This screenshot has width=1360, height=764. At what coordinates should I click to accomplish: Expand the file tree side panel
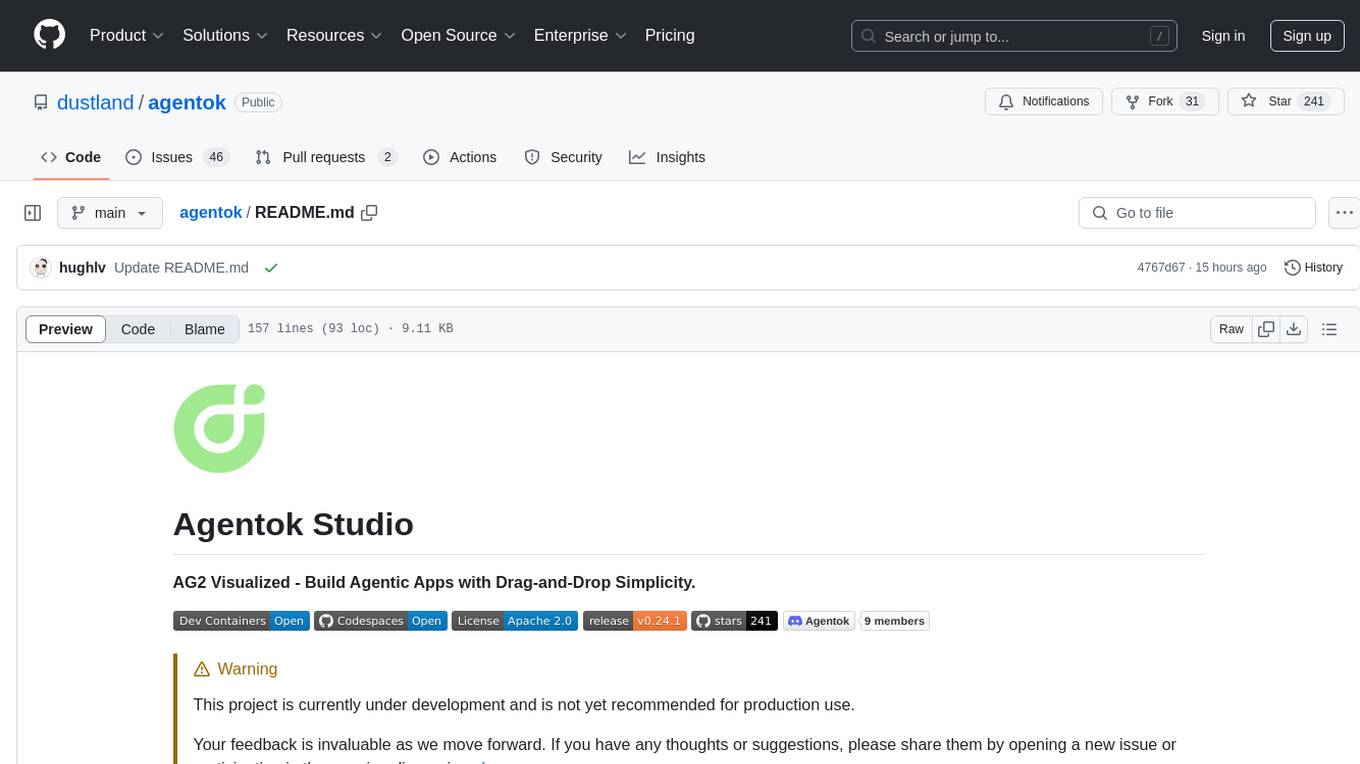tap(33, 213)
